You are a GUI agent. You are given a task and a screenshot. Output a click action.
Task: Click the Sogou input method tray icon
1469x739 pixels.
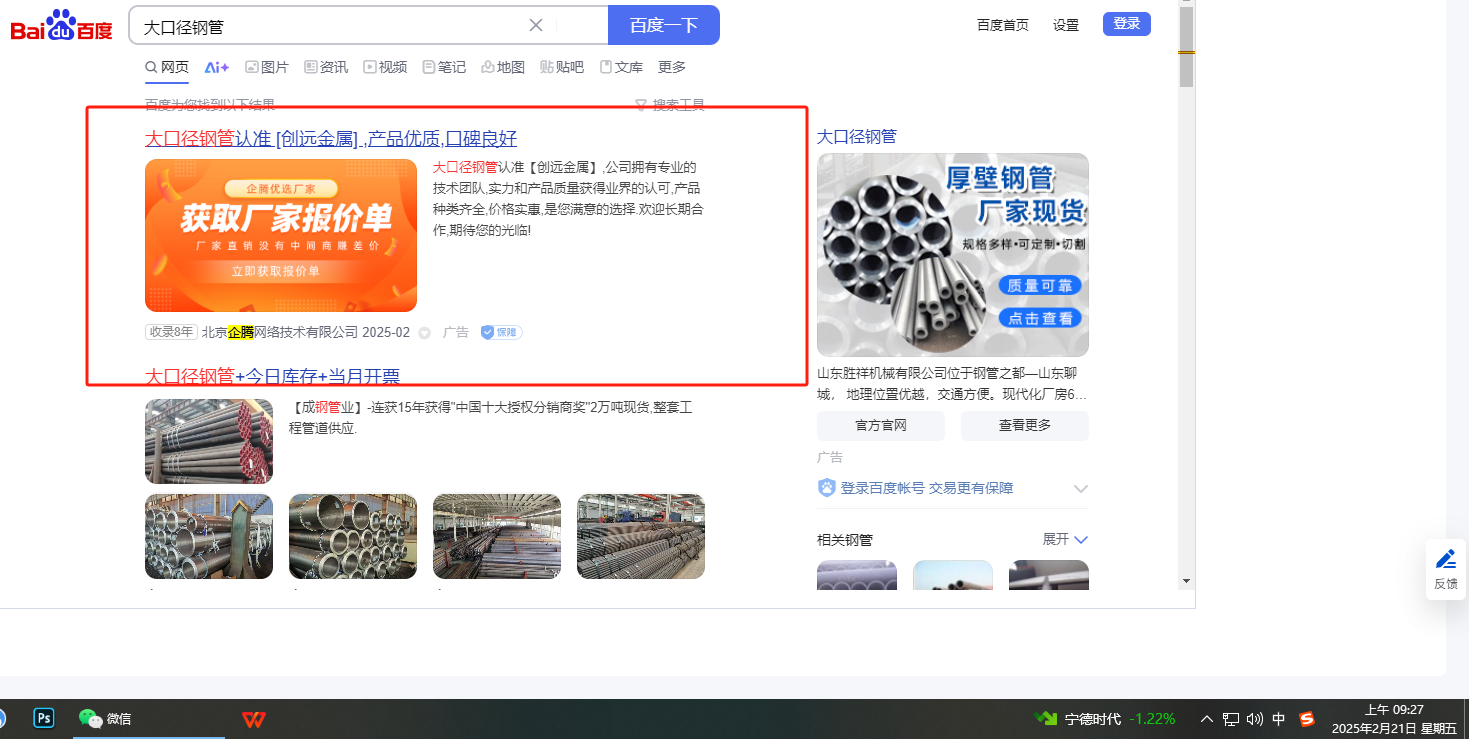[x=1306, y=719]
